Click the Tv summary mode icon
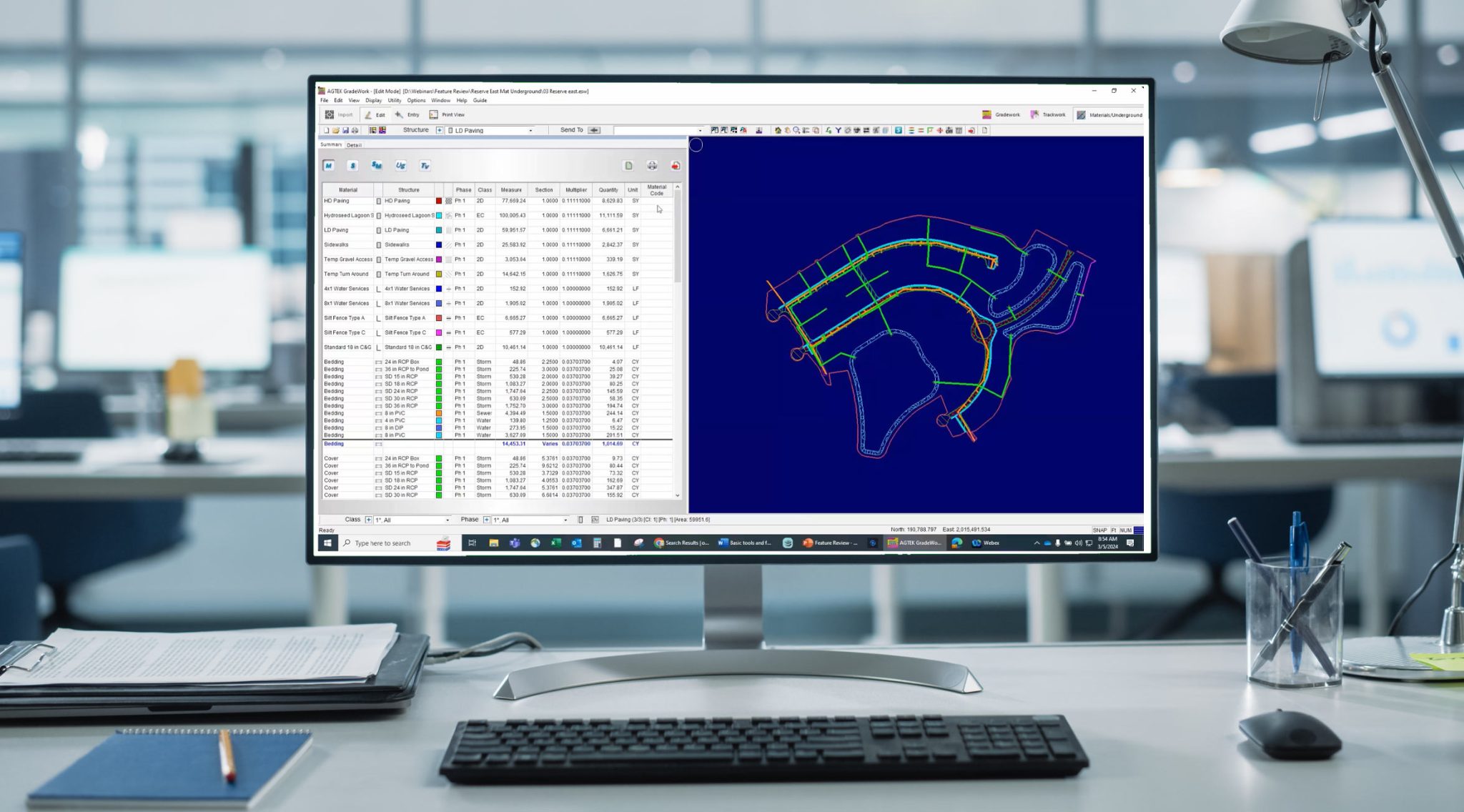The image size is (1464, 812). click(x=425, y=166)
